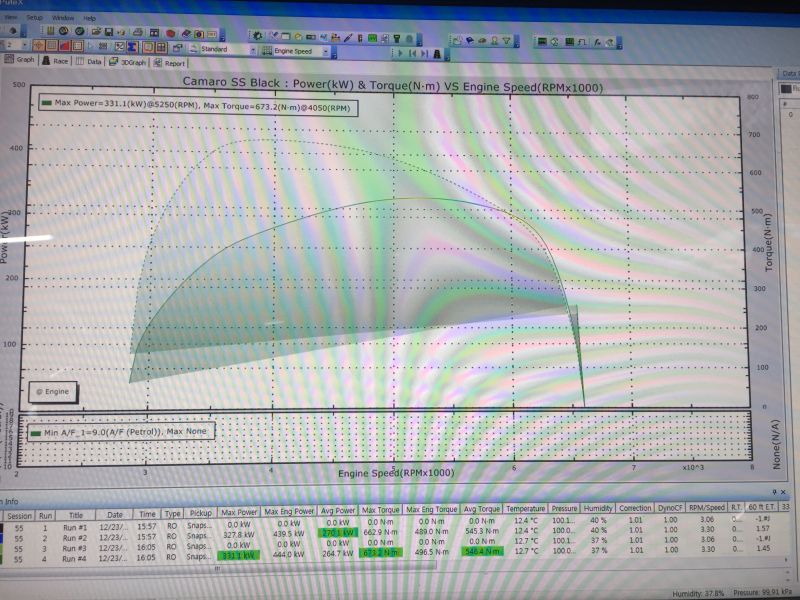Select the Run #1 row title
Image resolution: width=800 pixels, height=600 pixels.
click(x=75, y=528)
